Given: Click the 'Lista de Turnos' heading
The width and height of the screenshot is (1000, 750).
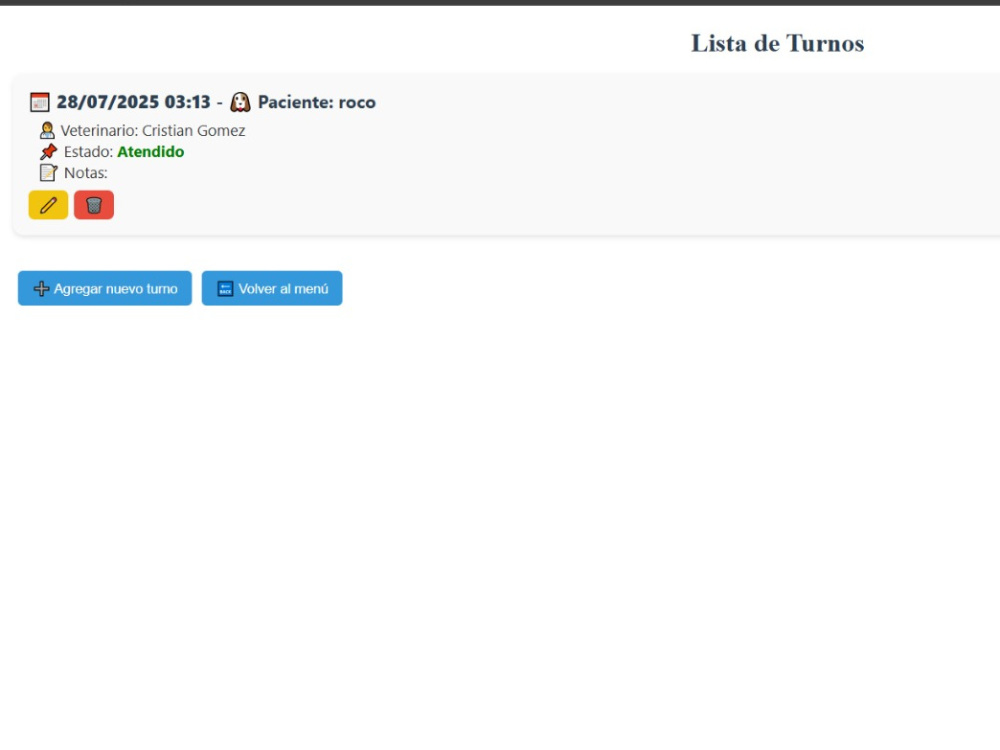Looking at the screenshot, I should (777, 43).
